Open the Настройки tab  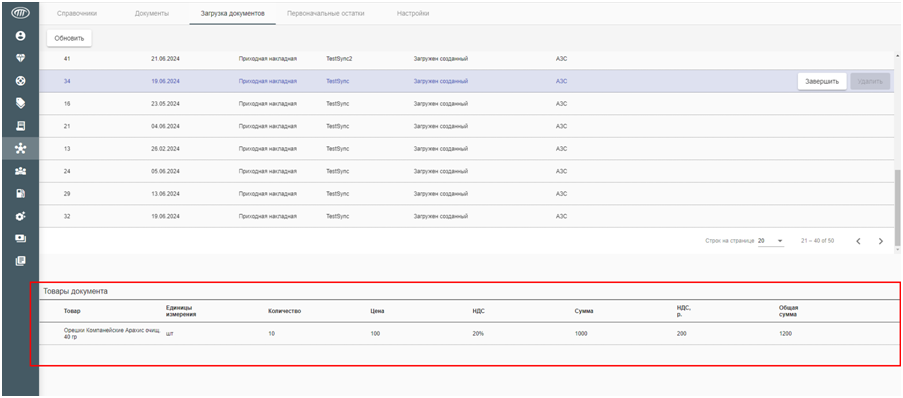pyautogui.click(x=413, y=13)
